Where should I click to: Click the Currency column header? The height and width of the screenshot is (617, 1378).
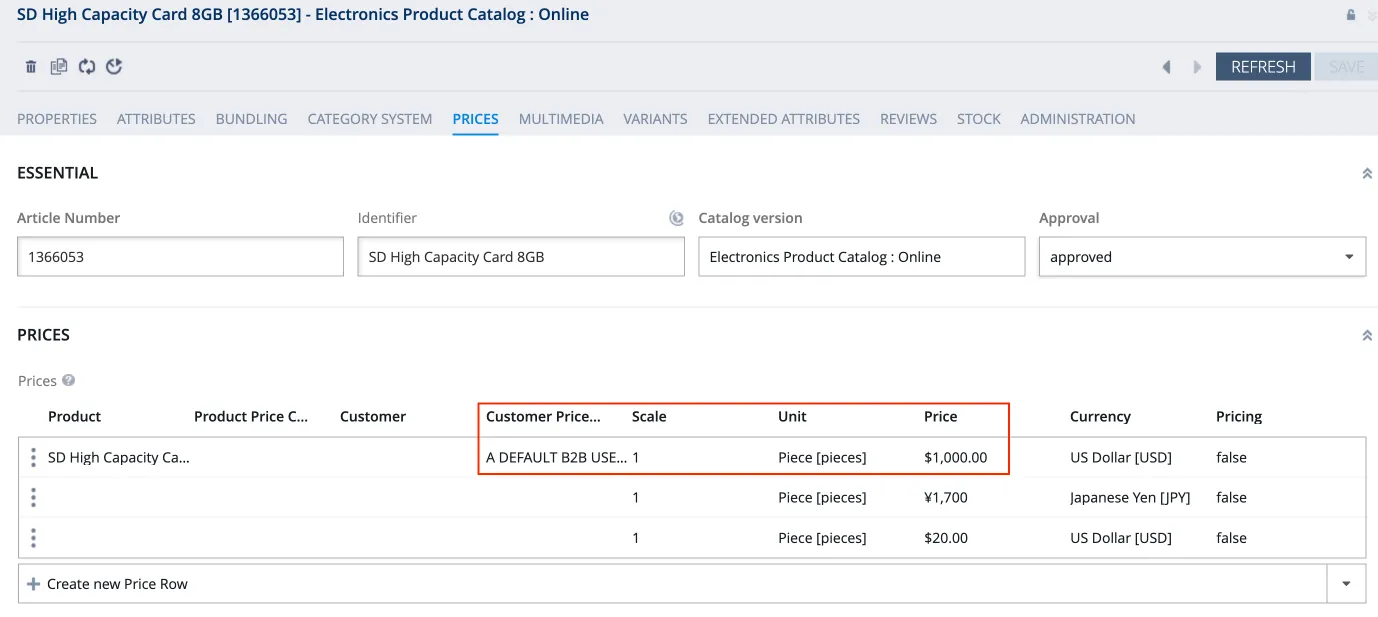tap(1100, 416)
